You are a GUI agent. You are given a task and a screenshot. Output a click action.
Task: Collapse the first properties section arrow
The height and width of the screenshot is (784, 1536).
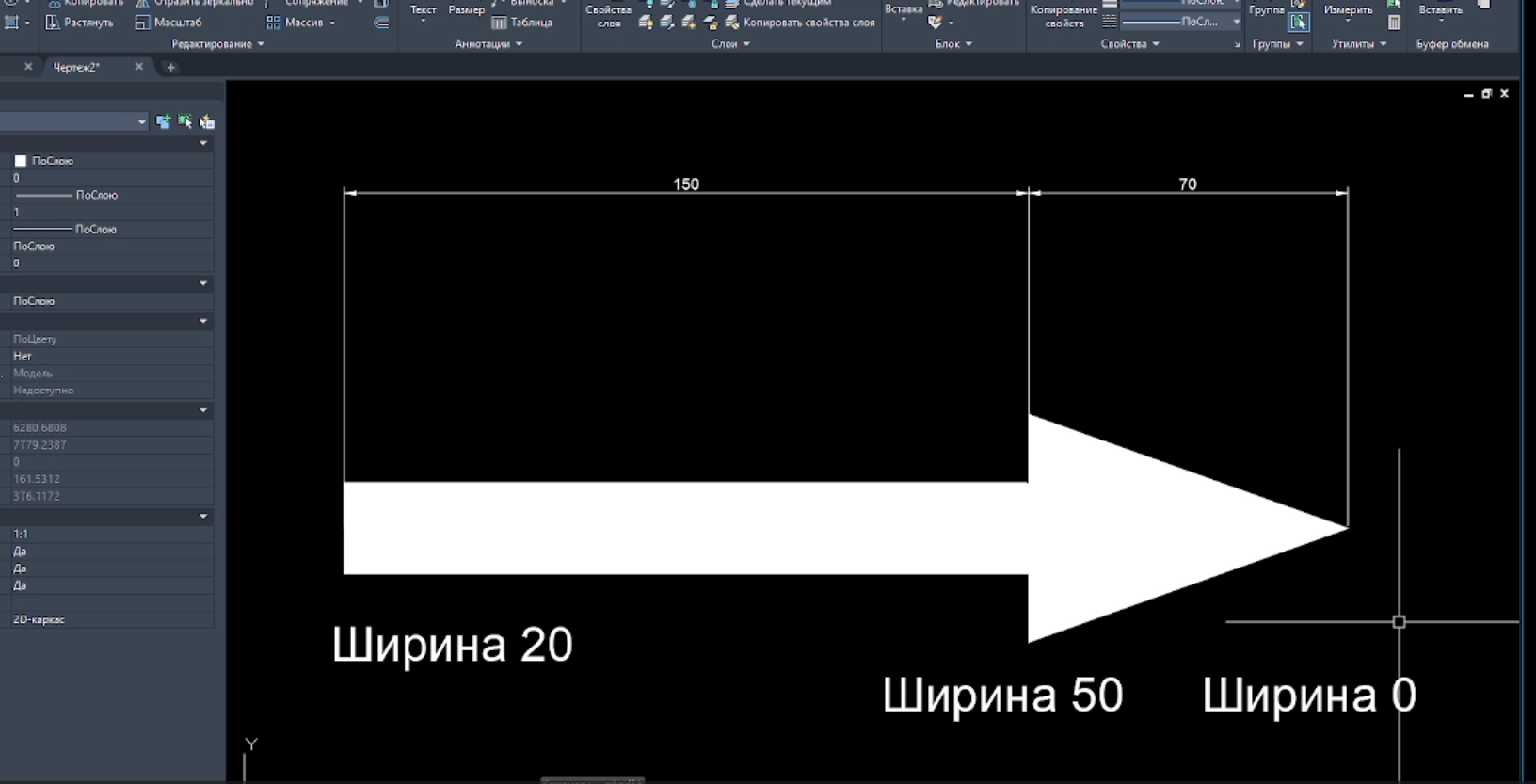pyautogui.click(x=203, y=143)
